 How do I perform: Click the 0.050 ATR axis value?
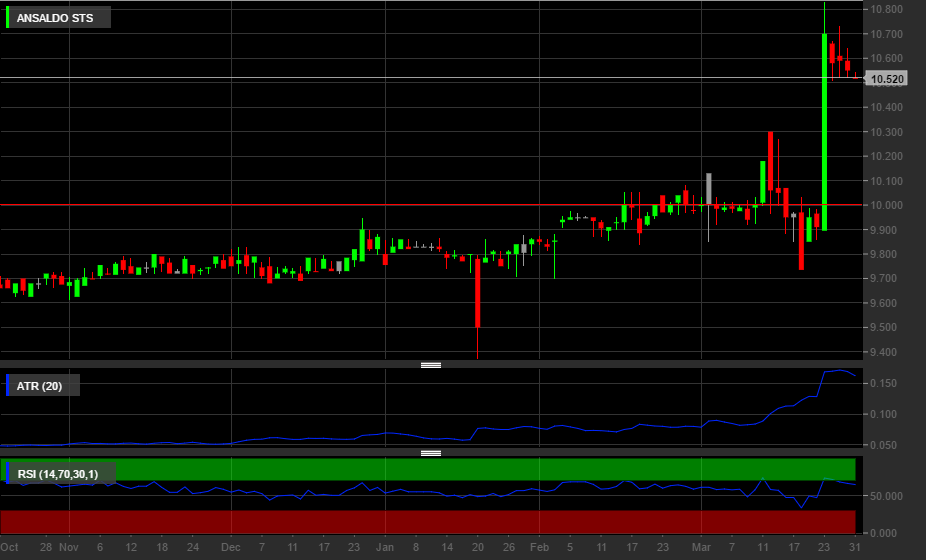click(883, 445)
